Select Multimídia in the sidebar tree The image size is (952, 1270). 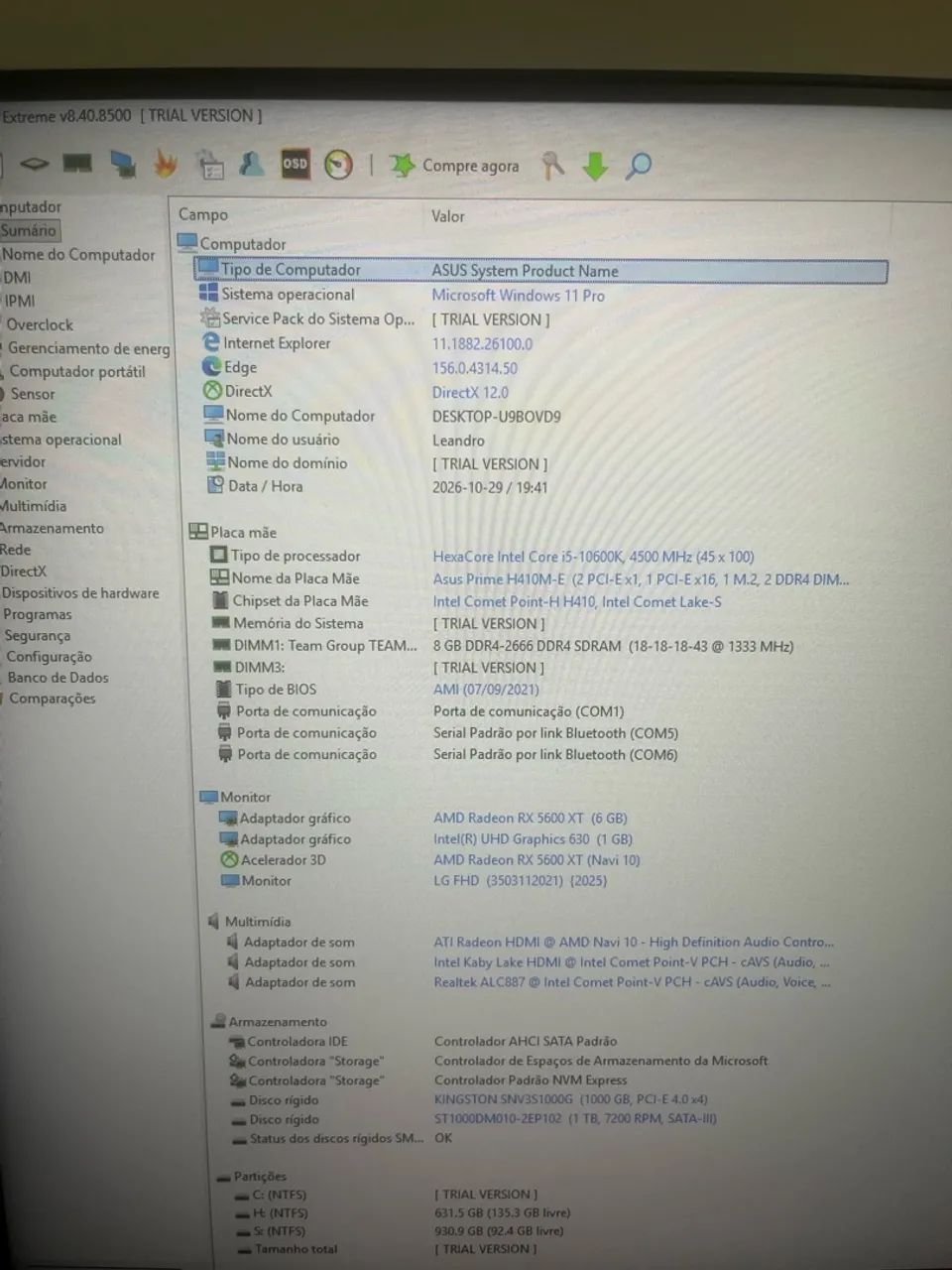pos(34,506)
